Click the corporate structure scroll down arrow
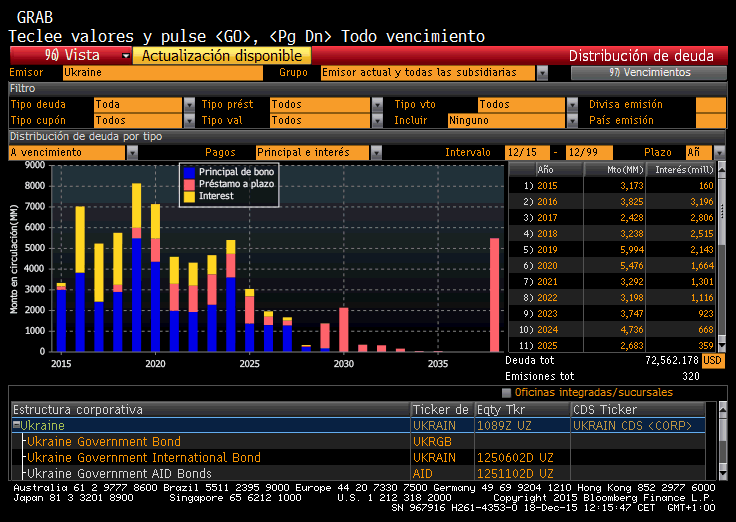Image resolution: width=736 pixels, height=522 pixels. (723, 475)
